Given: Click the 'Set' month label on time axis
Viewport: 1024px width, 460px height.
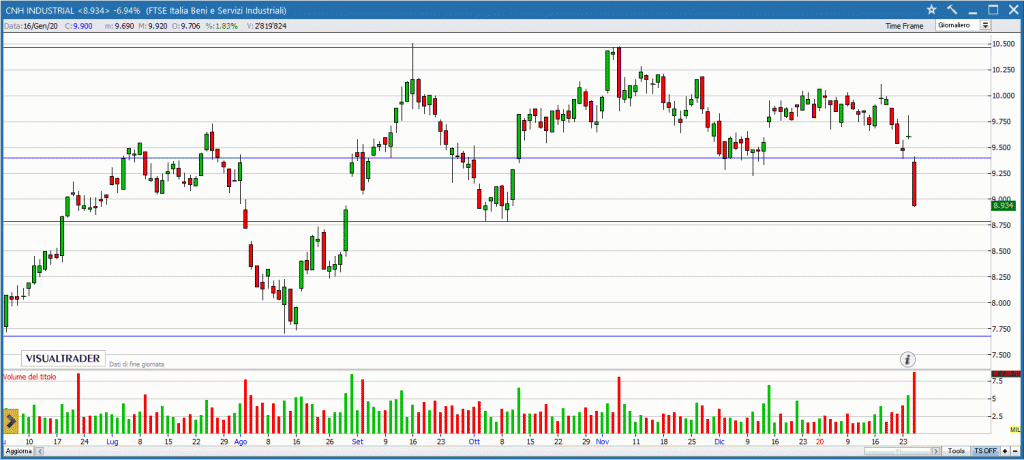Looking at the screenshot, I should 357,441.
